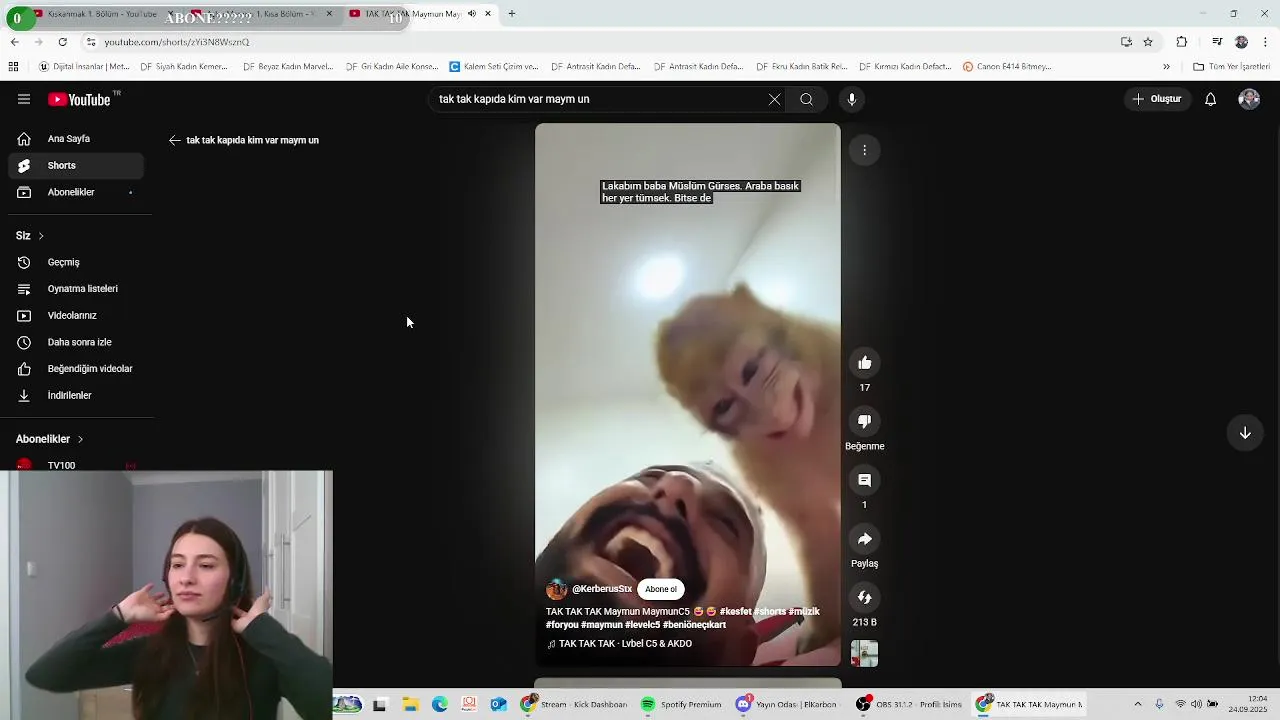Image resolution: width=1280 pixels, height=720 pixels.
Task: Close the Kıskanmak 1. Bölüm tab
Action: [x=170, y=14]
